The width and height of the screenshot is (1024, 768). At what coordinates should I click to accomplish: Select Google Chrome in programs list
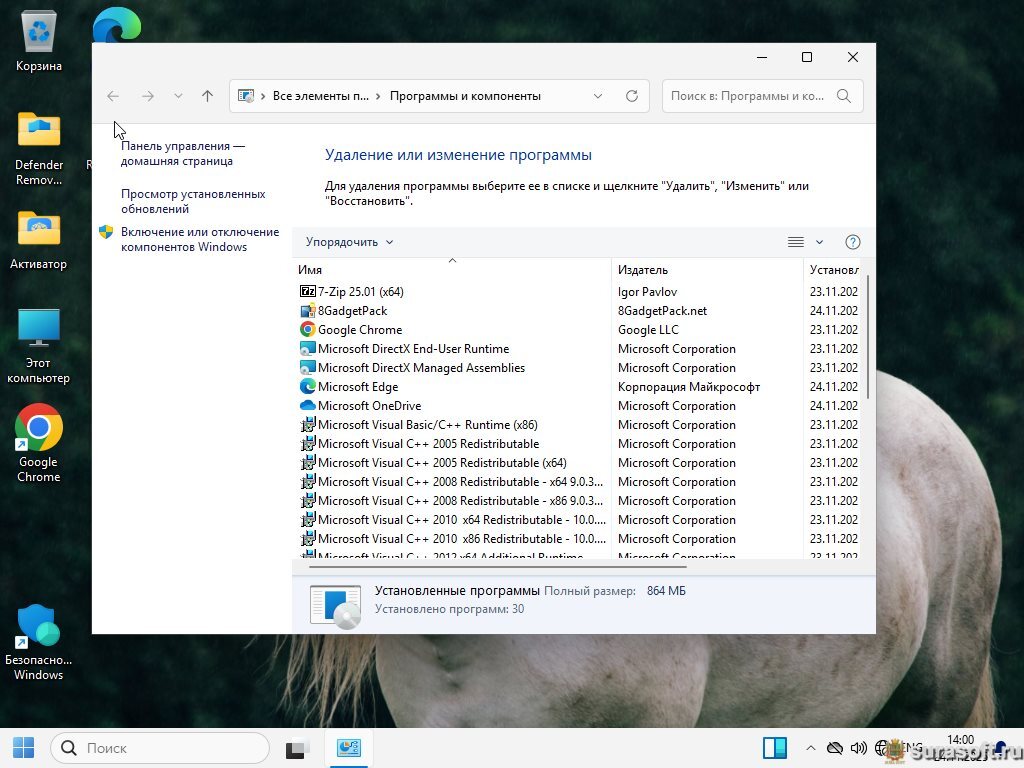[359, 330]
